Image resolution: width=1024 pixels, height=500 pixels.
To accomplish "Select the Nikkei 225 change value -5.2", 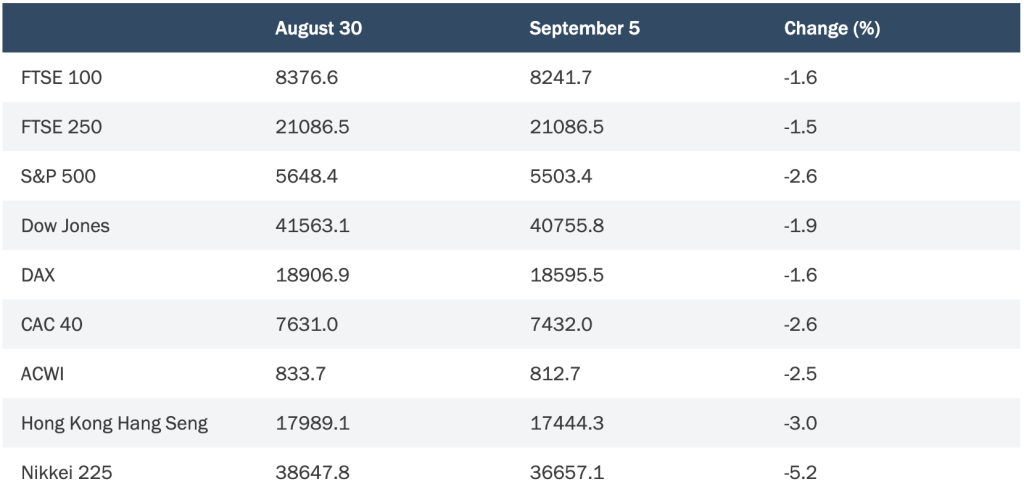I will click(x=800, y=473).
